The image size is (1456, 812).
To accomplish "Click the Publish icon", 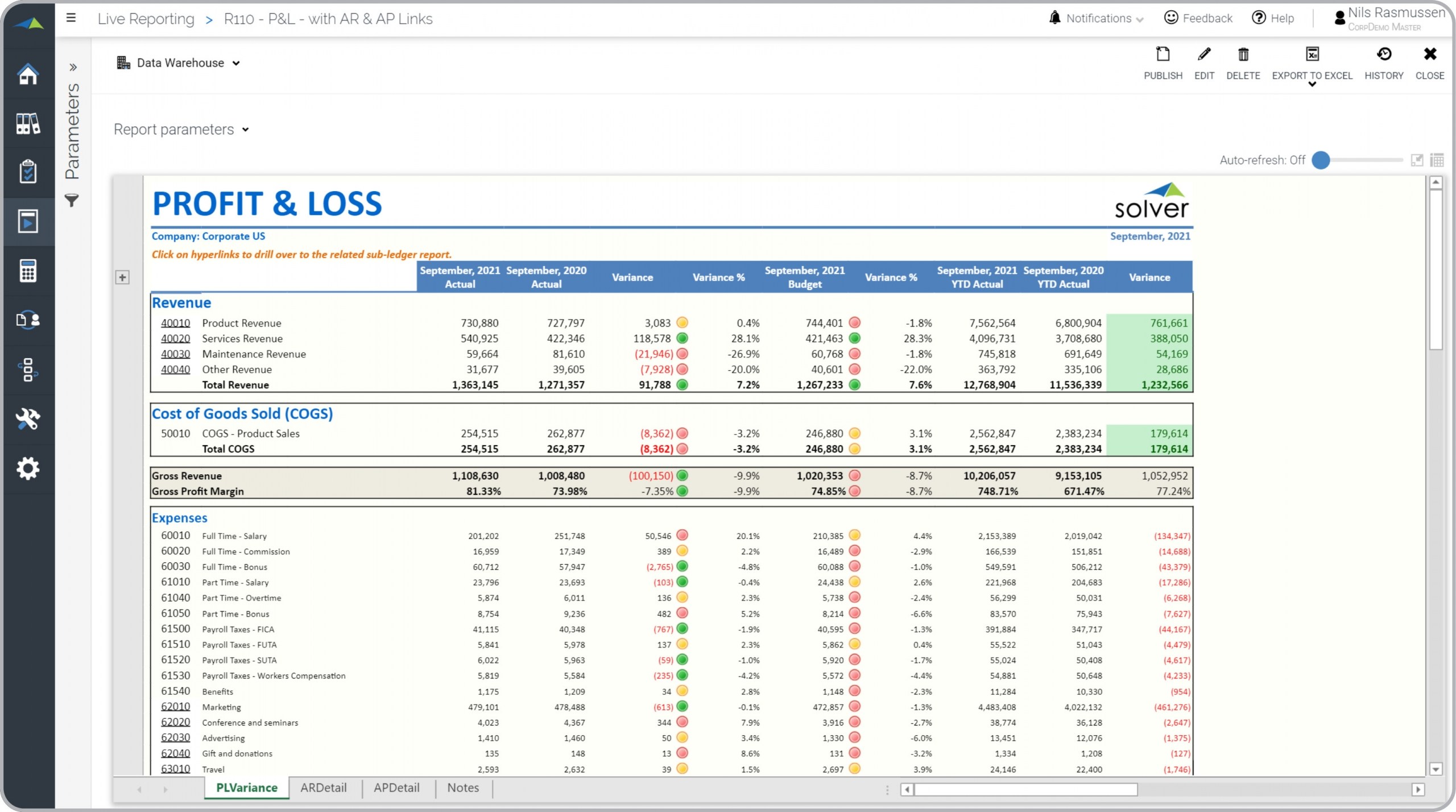I will point(1163,55).
